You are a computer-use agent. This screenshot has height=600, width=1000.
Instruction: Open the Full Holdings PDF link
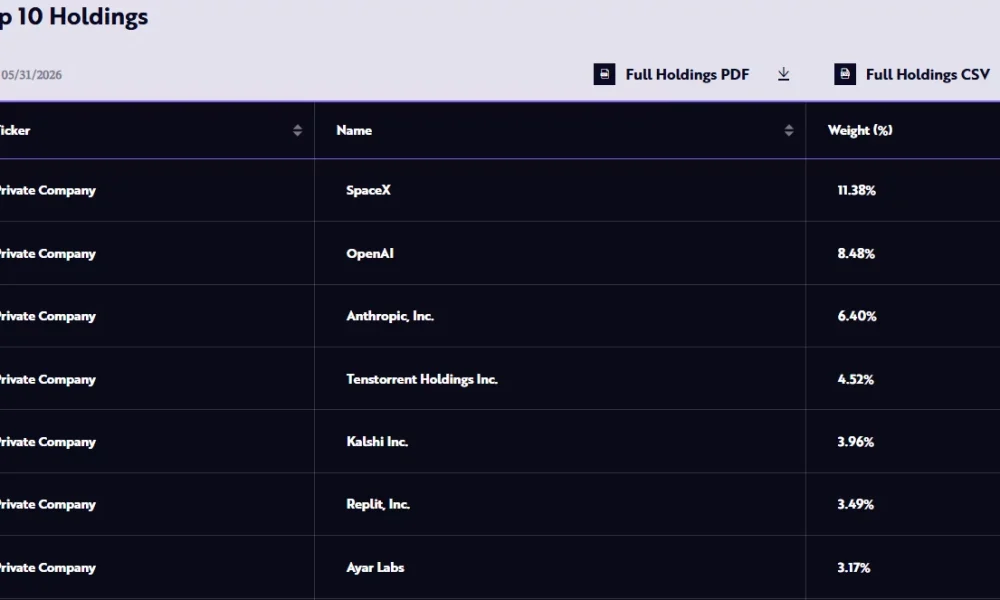pos(687,75)
